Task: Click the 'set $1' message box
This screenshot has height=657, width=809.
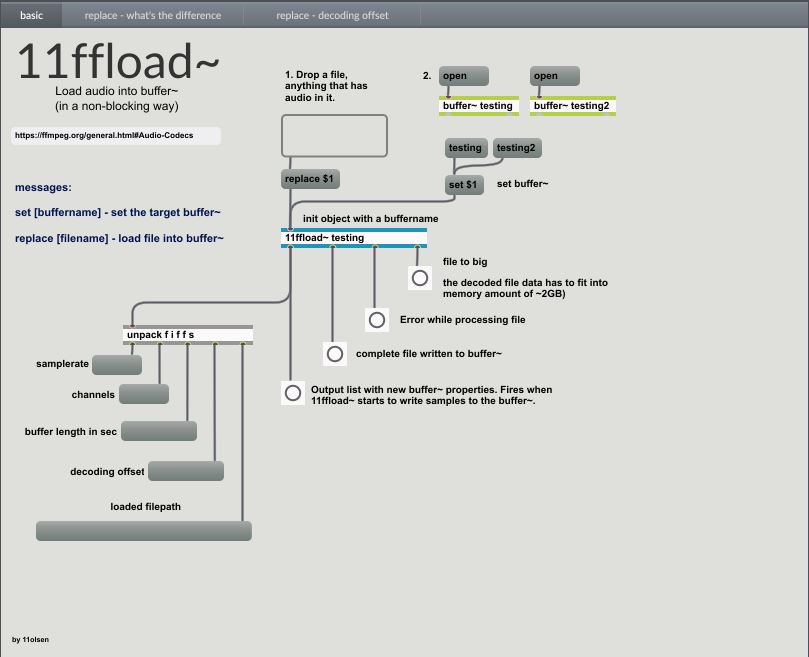Action: point(464,185)
